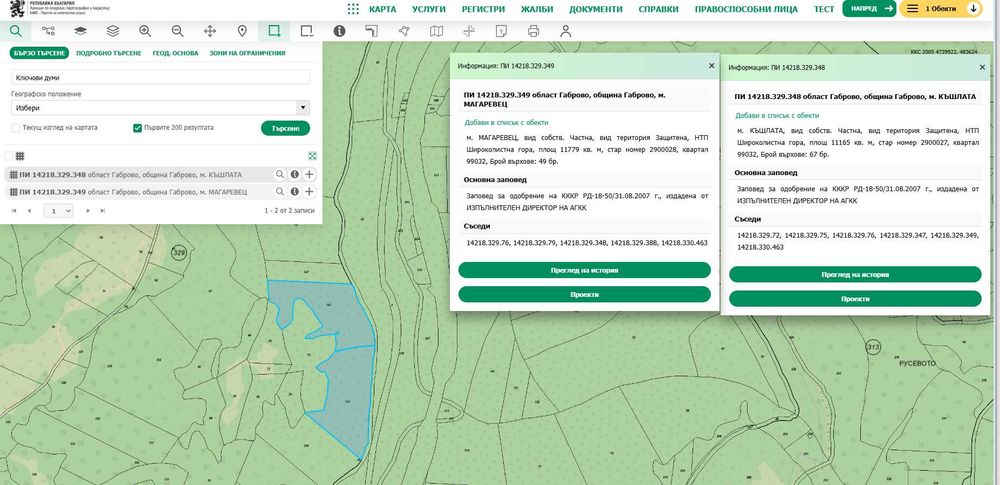
Task: Switch to ЗОНИ НА ОГРАНИЧЕНИЯ tab
Action: pyautogui.click(x=247, y=53)
